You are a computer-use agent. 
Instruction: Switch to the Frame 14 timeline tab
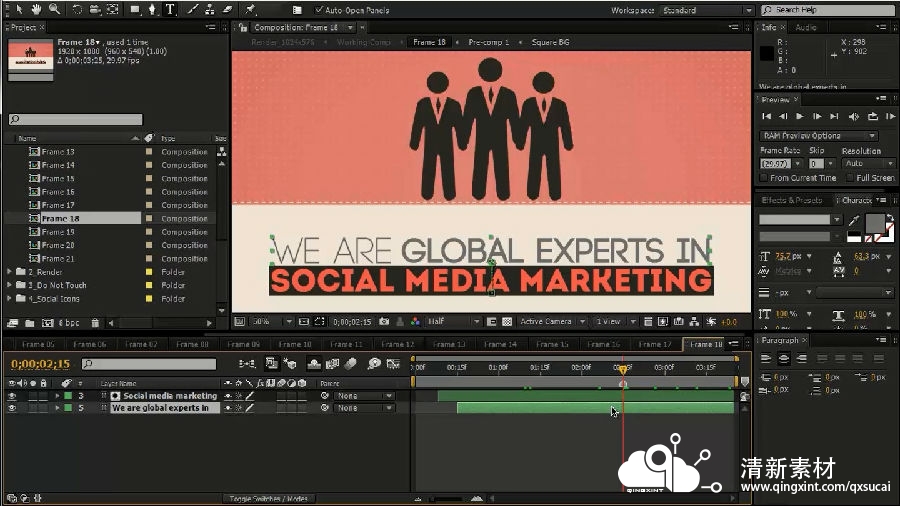point(500,344)
